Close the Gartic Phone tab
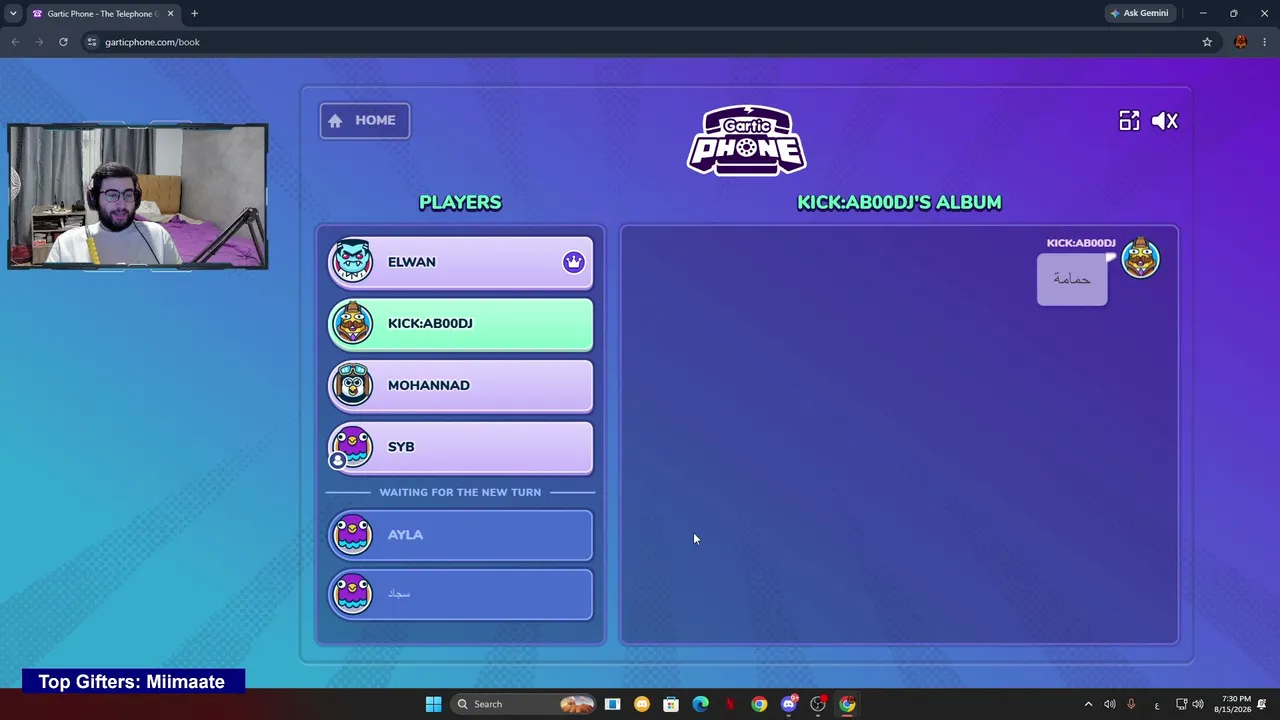The image size is (1280, 720). [170, 14]
